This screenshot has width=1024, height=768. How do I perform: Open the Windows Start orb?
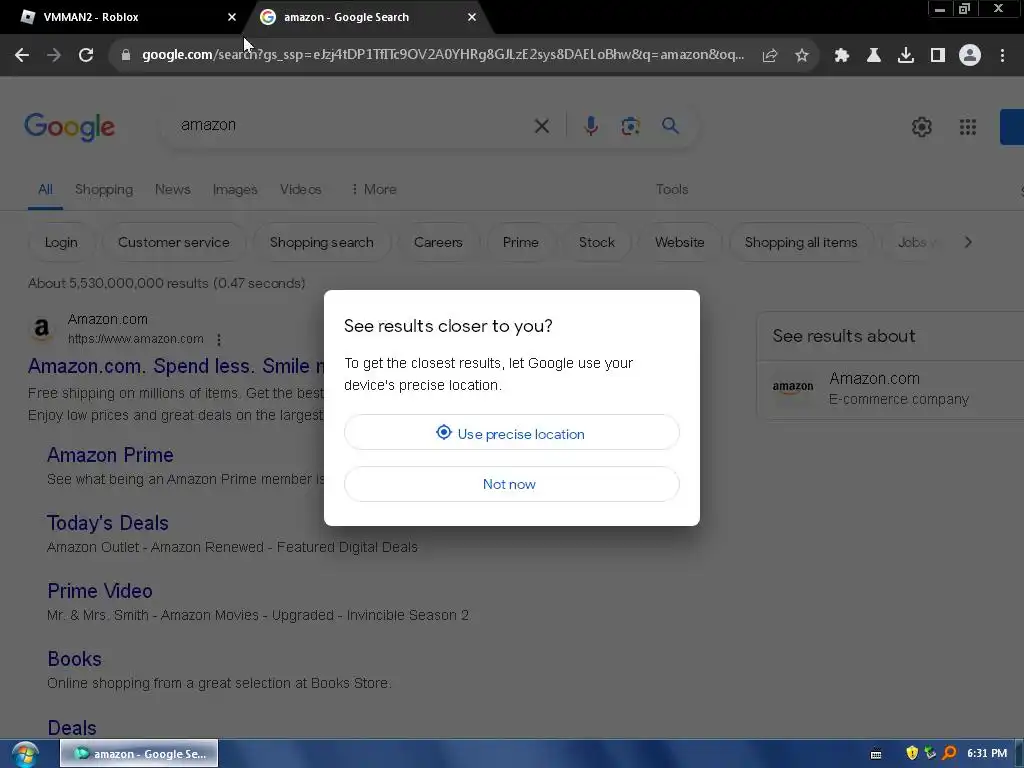[x=24, y=754]
